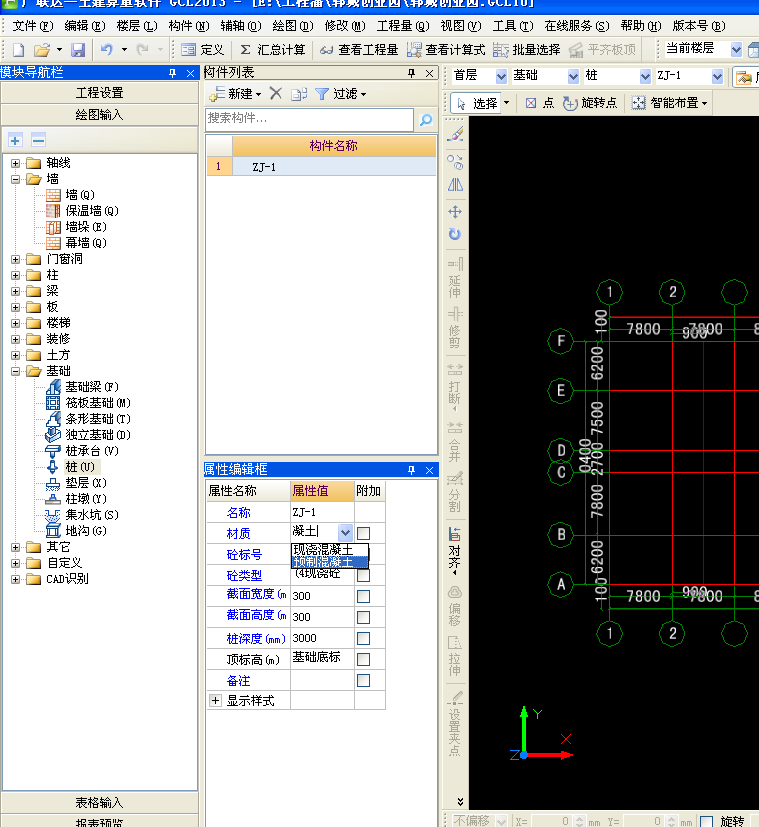Image resolution: width=759 pixels, height=827 pixels.
Task: Open 工程设置 panel section
Action: click(x=100, y=93)
